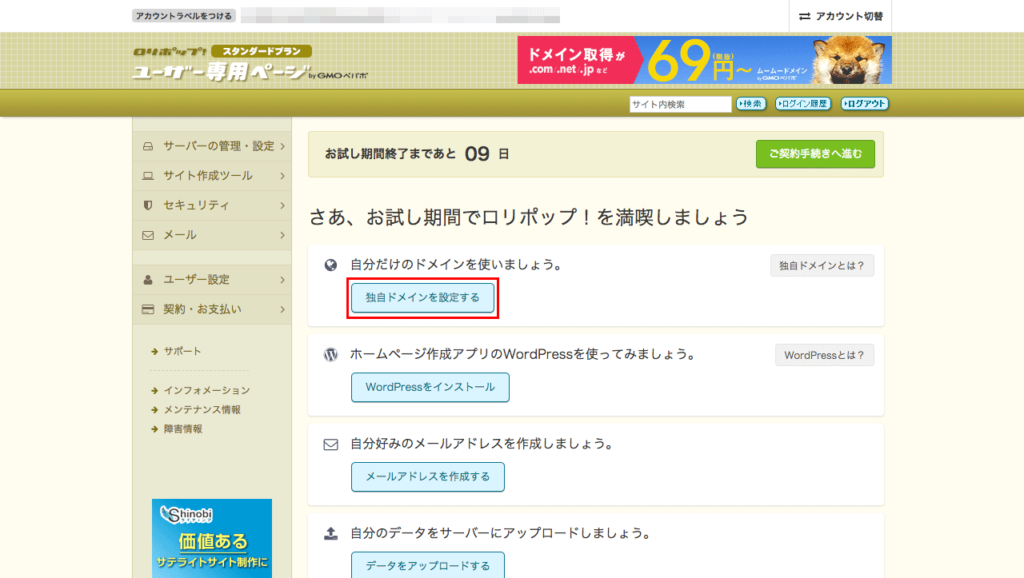1024x578 pixels.
Task: Click the ログアウト button
Action: (865, 103)
